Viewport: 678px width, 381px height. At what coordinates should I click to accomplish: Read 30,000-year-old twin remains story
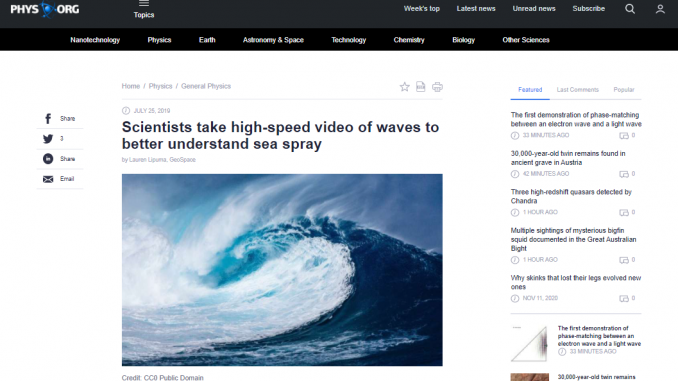[x=568, y=158]
